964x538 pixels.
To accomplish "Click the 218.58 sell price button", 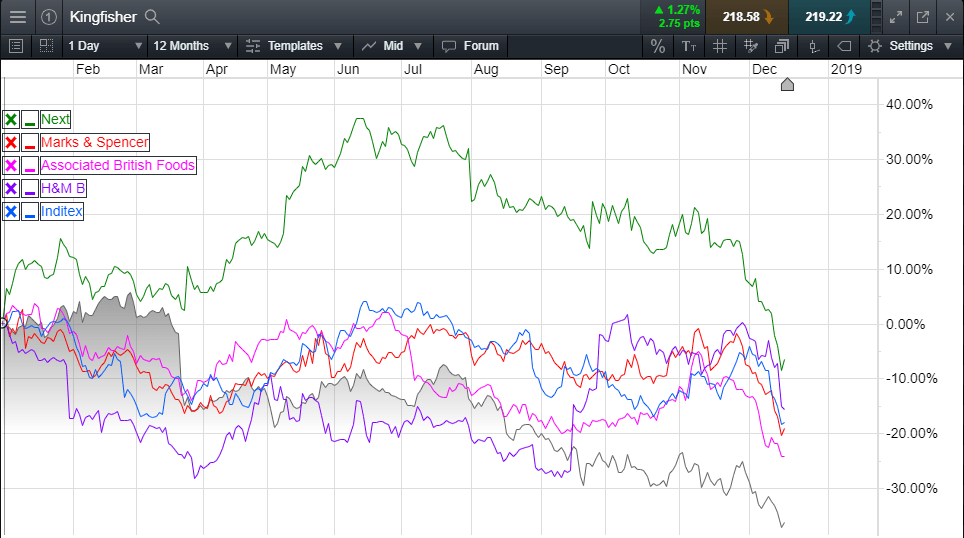I will [746, 17].
